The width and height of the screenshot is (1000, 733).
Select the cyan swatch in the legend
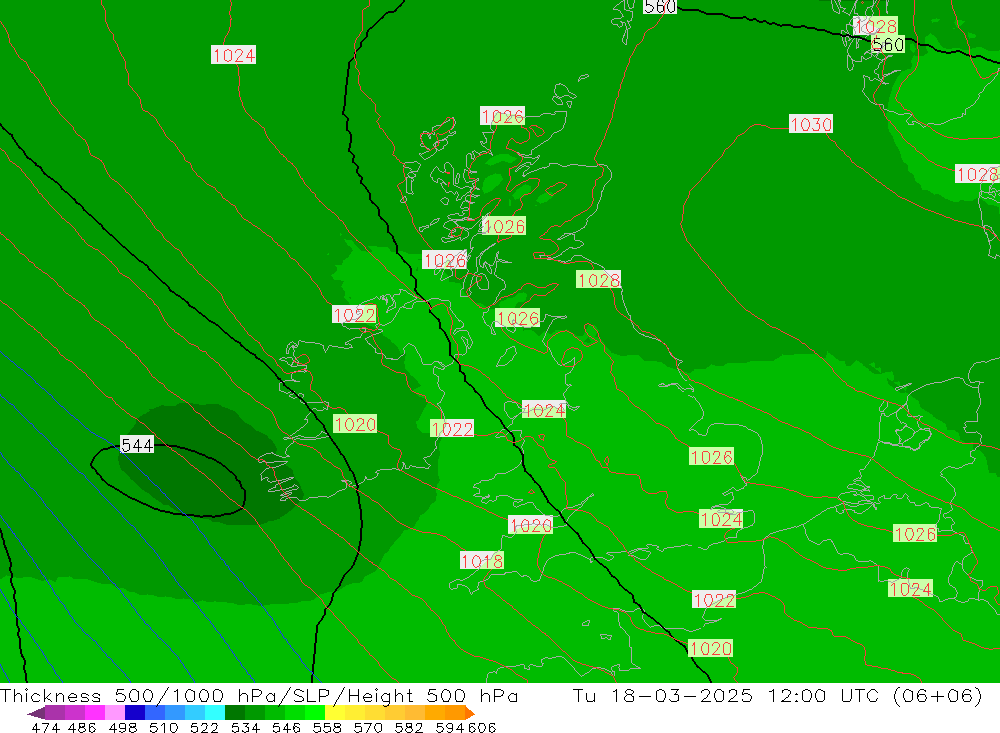215,713
